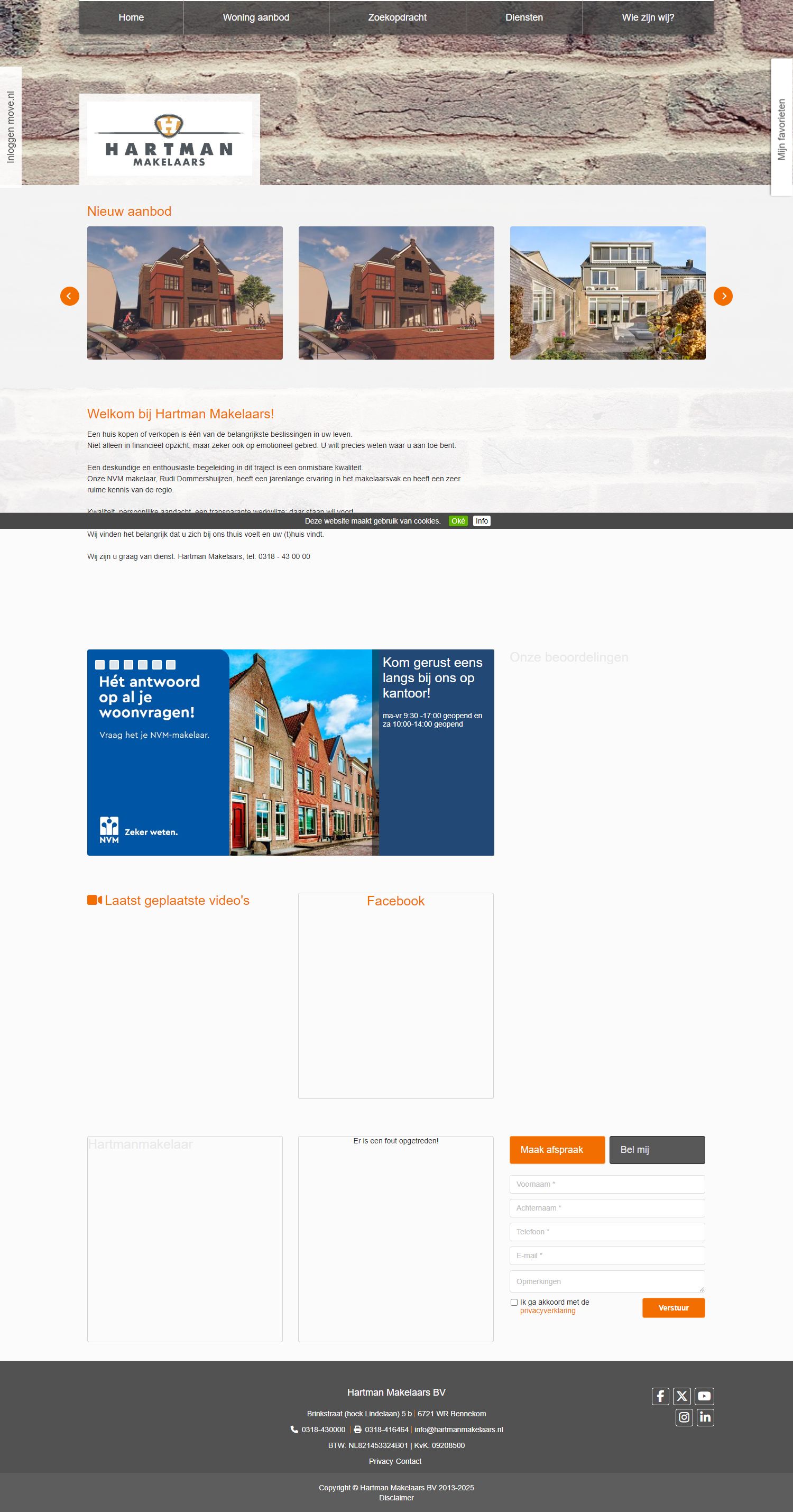Image resolution: width=793 pixels, height=1512 pixels.
Task: Go to next listings with right arrow
Action: point(723,296)
